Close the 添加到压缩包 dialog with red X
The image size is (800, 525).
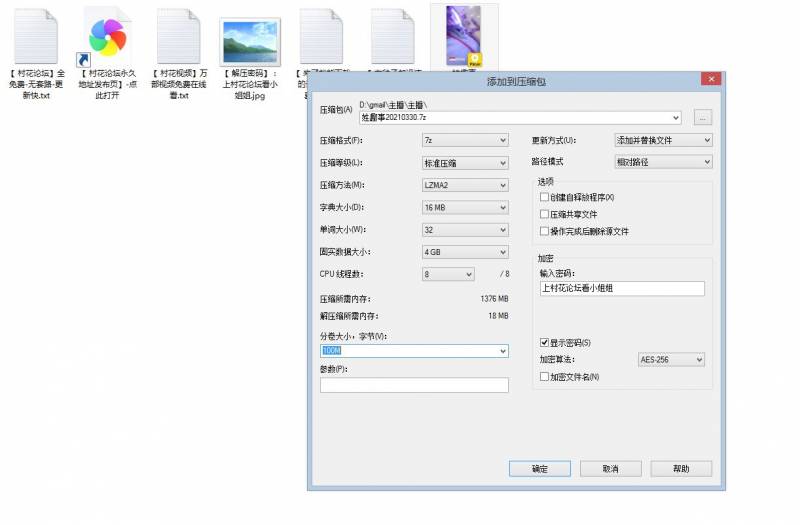(711, 78)
